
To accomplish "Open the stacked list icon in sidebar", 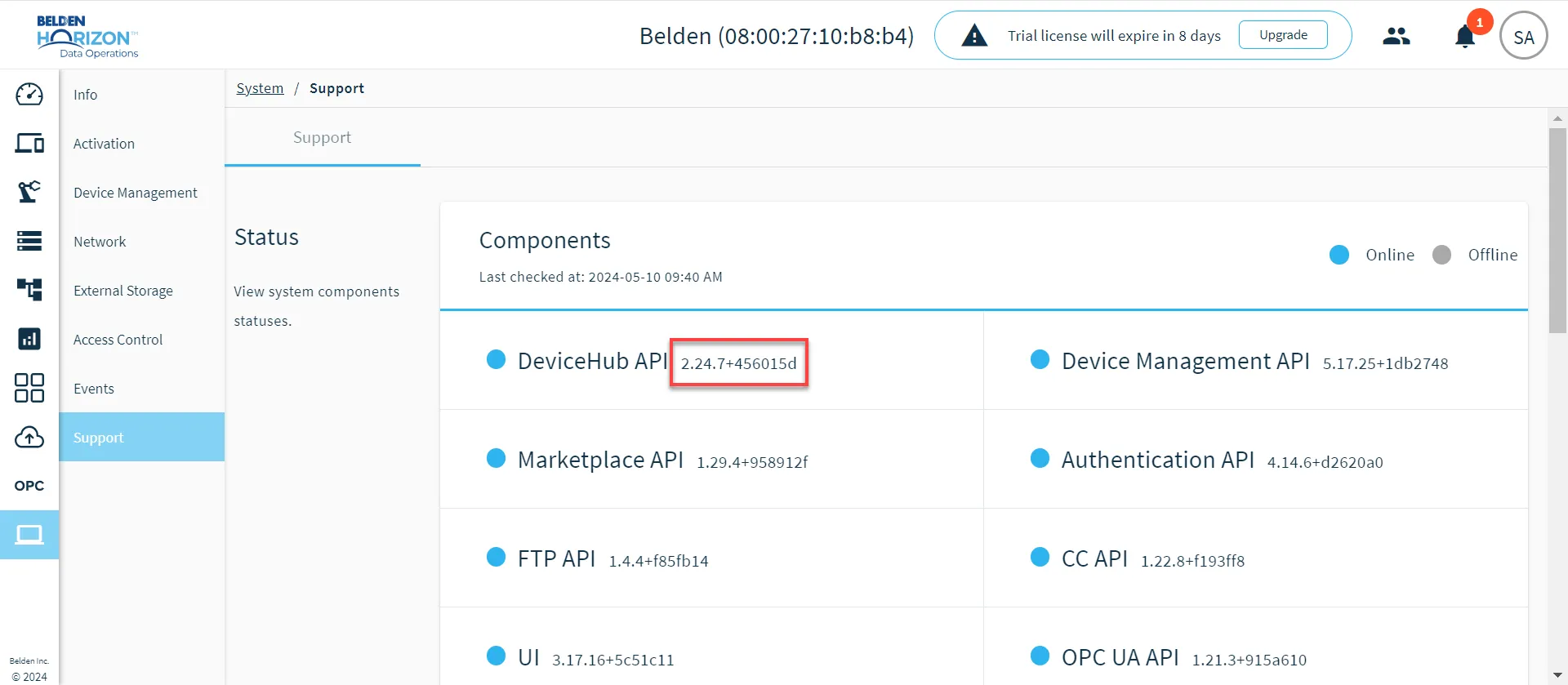I will tap(29, 241).
